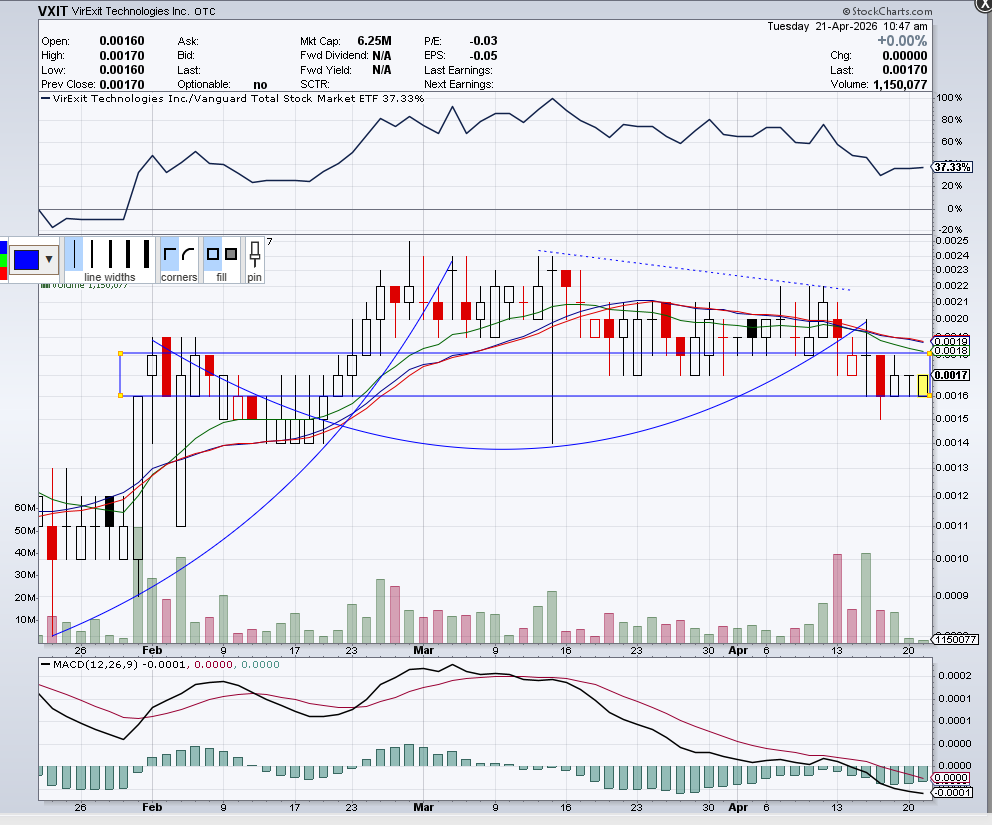Click the 'corners' label
Screen dimensions: 992x825
pos(179,277)
